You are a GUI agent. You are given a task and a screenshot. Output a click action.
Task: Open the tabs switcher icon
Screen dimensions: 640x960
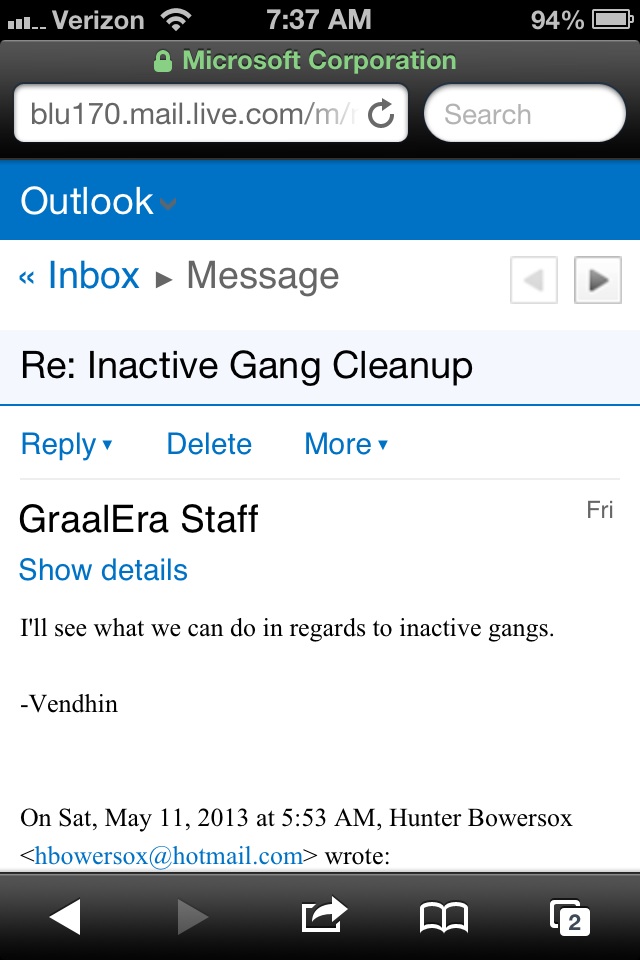(569, 917)
